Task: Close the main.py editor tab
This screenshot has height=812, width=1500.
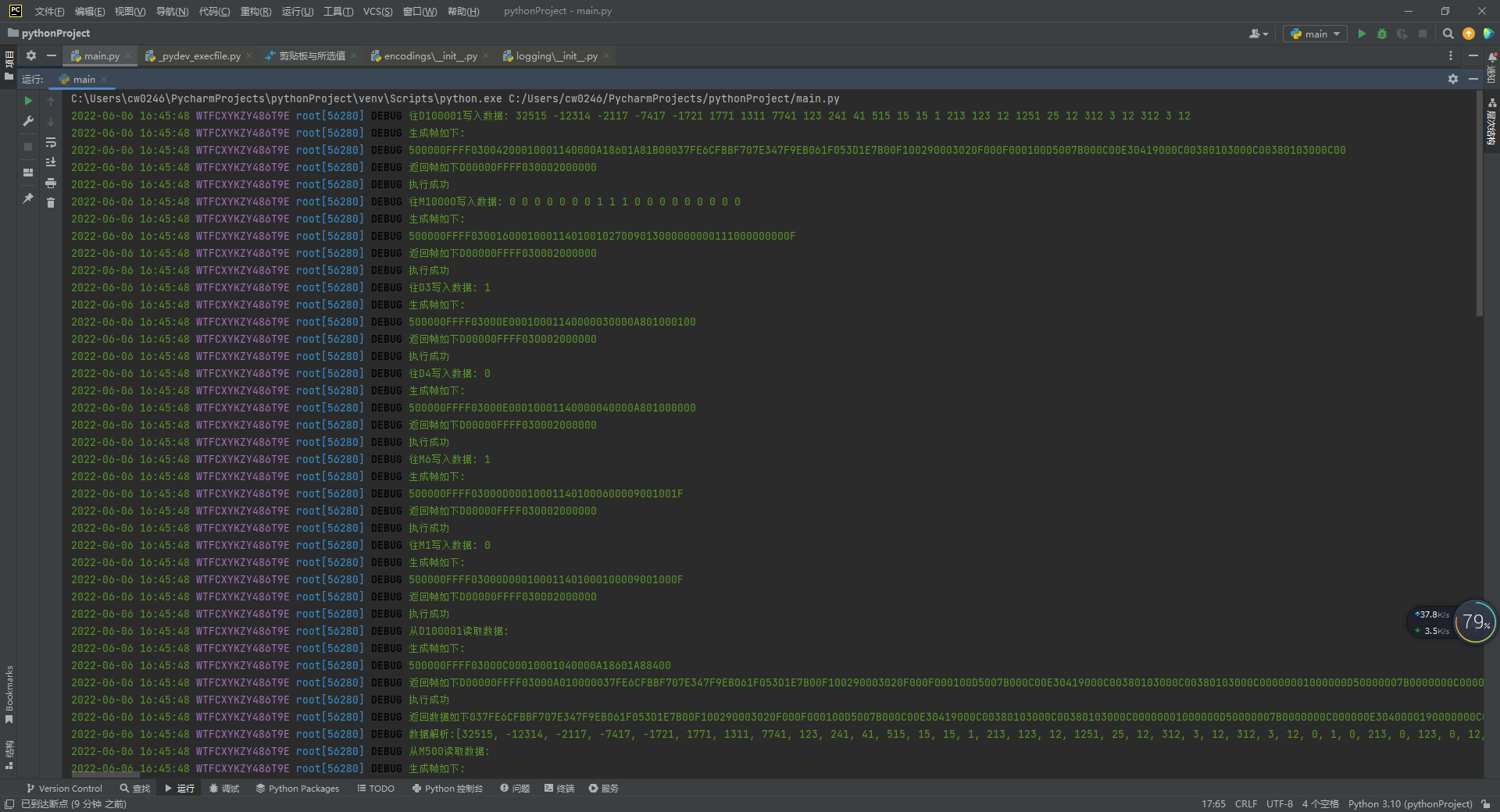Action: click(128, 56)
